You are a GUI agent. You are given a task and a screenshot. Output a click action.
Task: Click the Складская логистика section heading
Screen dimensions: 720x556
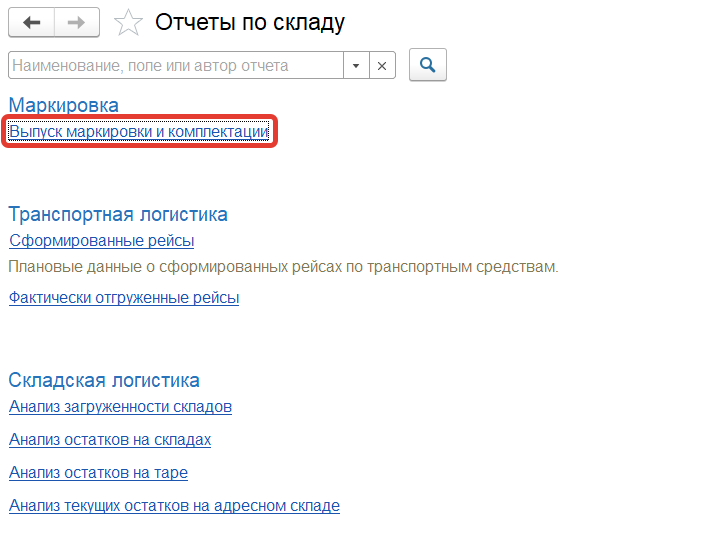[x=104, y=380]
